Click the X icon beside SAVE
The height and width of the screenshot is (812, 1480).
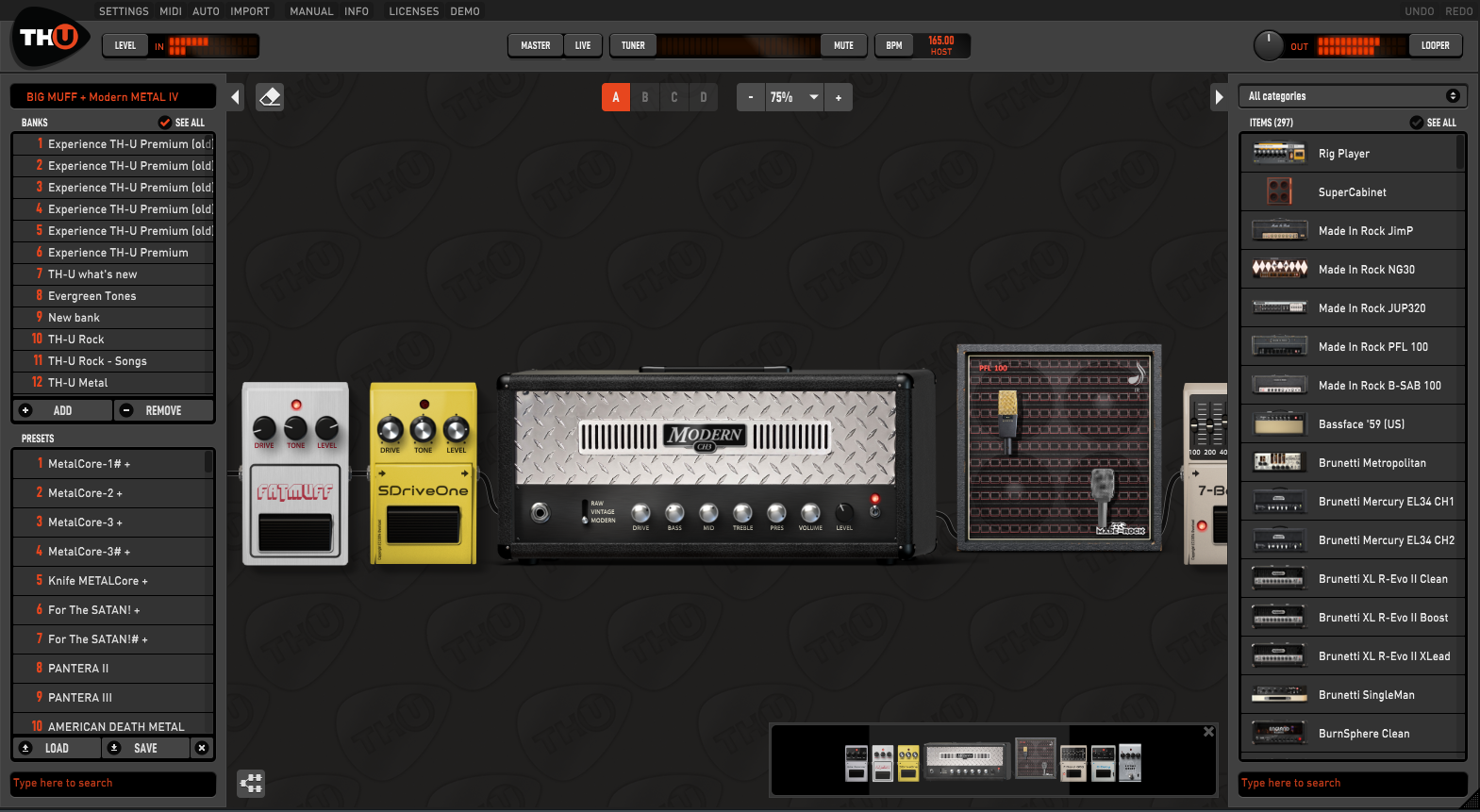pyautogui.click(x=202, y=748)
